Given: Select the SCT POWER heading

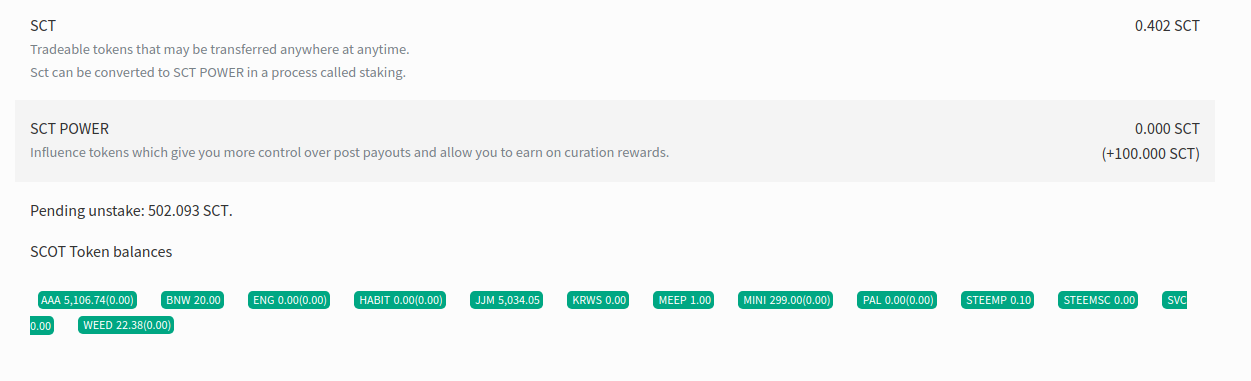Looking at the screenshot, I should pyautogui.click(x=70, y=129).
